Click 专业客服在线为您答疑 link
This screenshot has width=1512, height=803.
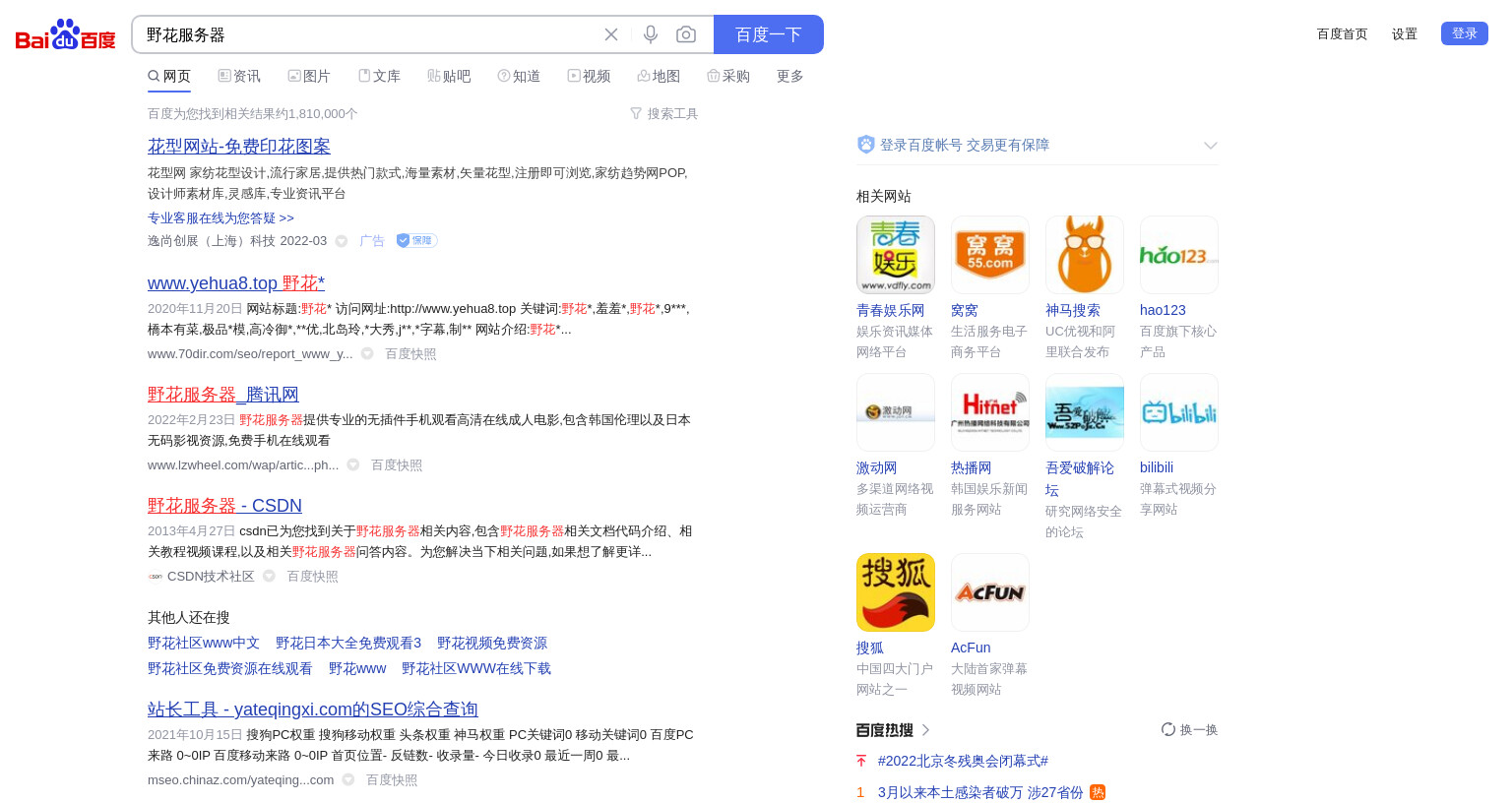(x=220, y=217)
